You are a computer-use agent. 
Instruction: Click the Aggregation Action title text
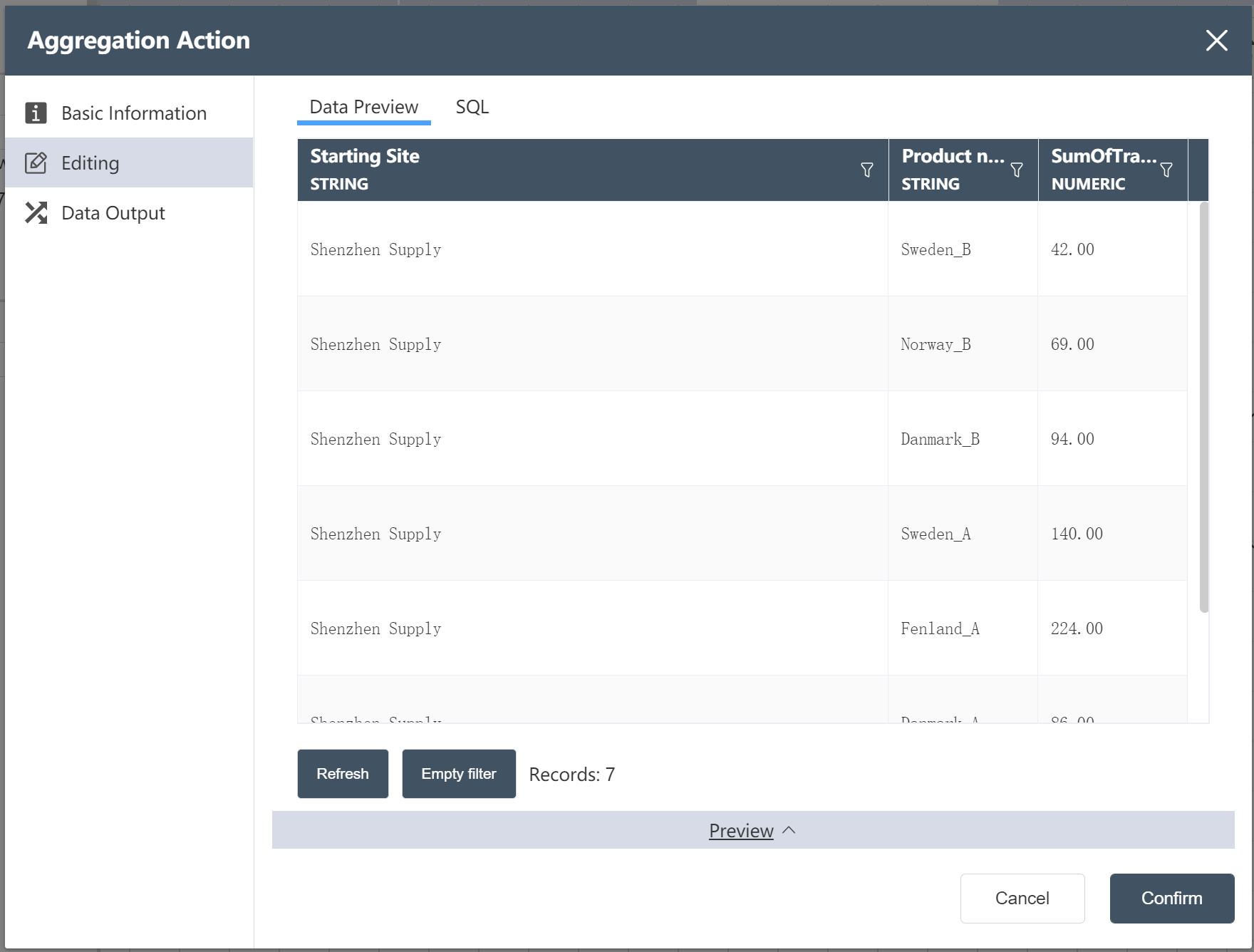click(139, 40)
